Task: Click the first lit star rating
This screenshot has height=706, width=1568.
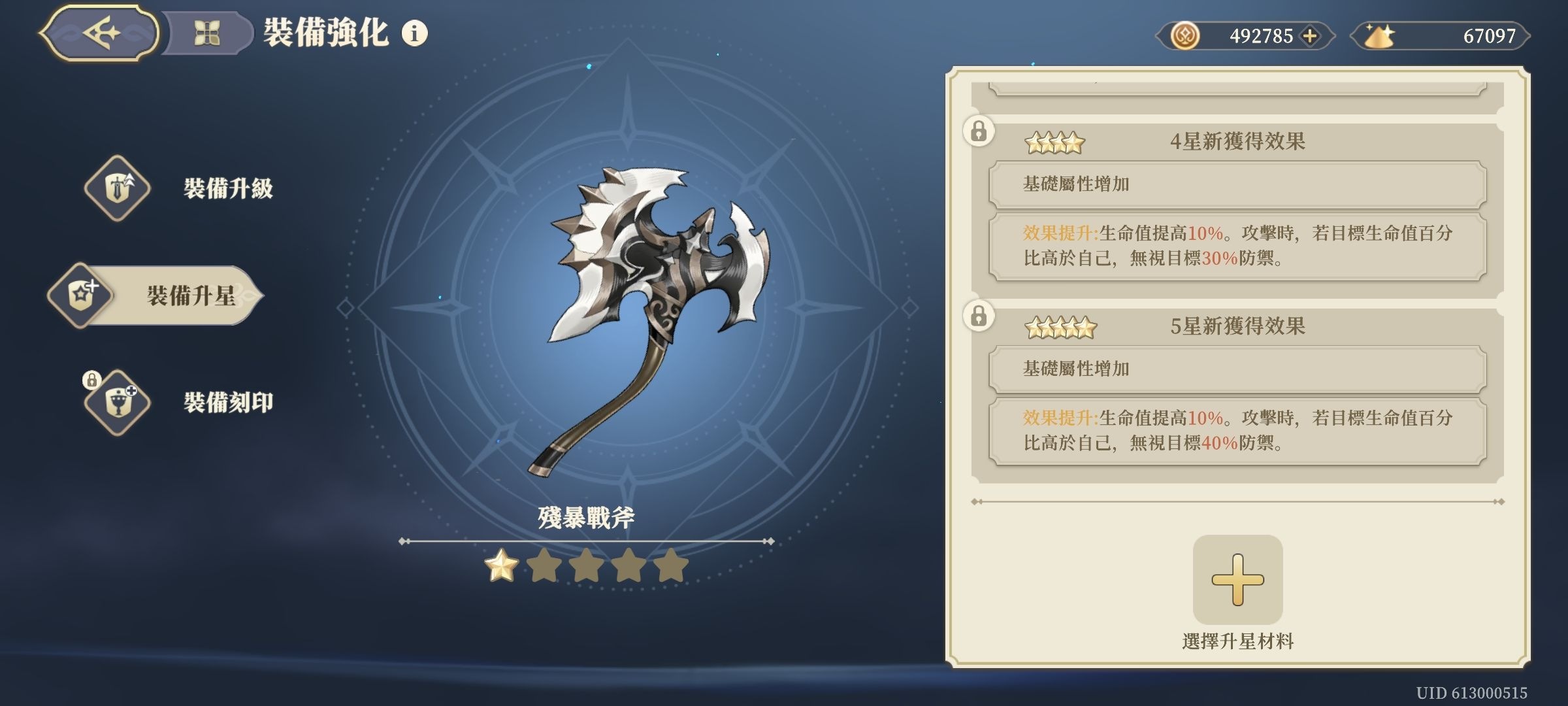Action: [x=501, y=565]
